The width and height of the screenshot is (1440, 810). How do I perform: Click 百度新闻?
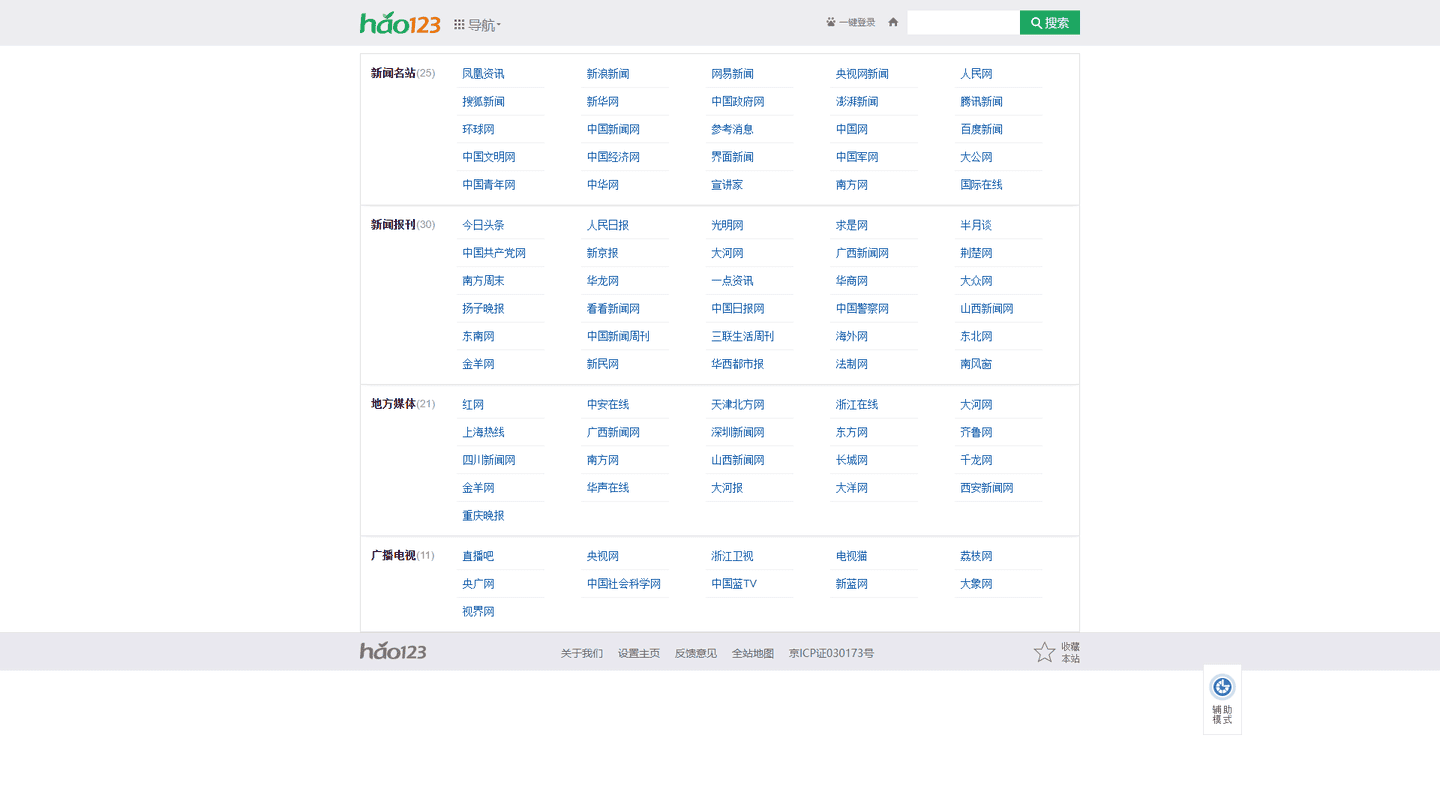[x=981, y=130]
